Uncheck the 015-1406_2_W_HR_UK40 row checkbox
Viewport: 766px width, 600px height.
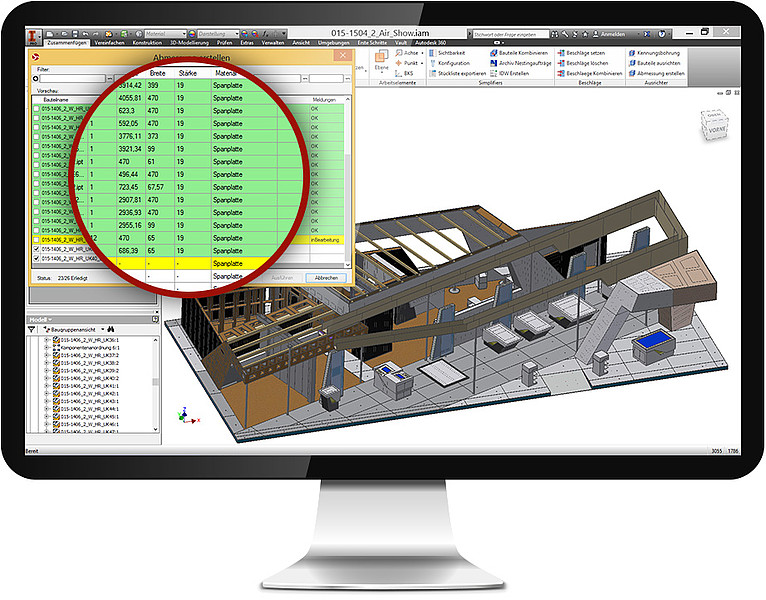(36, 258)
